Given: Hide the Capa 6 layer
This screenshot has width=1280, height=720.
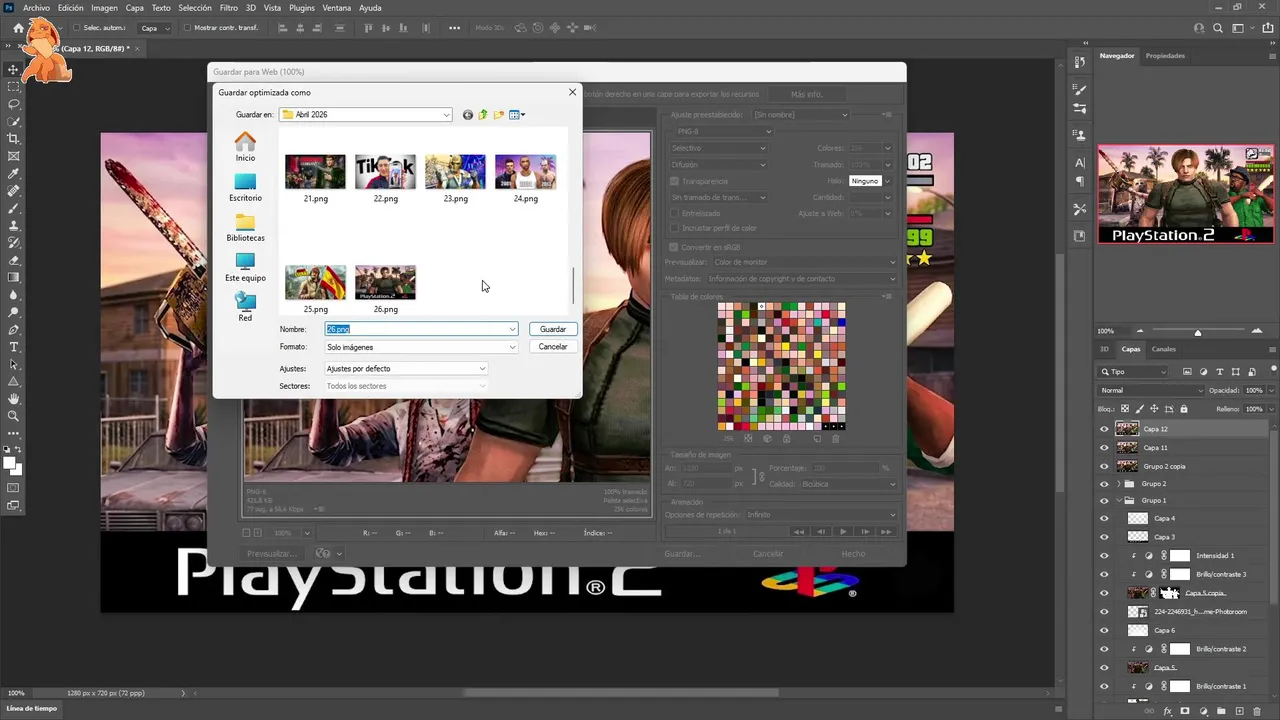Looking at the screenshot, I should pyautogui.click(x=1104, y=630).
